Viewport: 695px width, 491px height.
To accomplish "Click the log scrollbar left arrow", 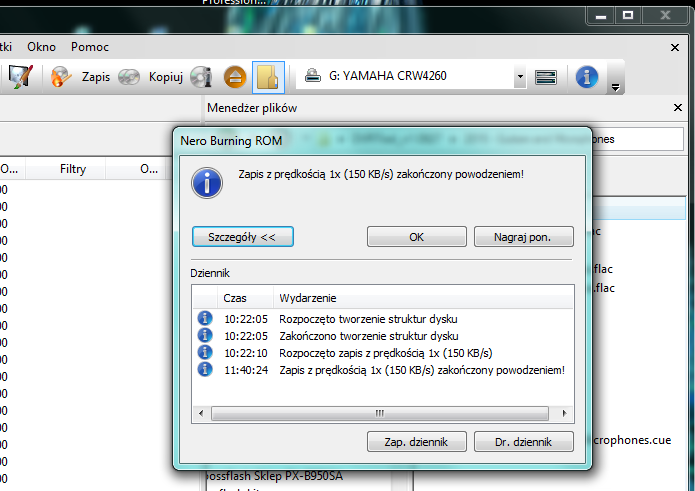I will [x=202, y=413].
